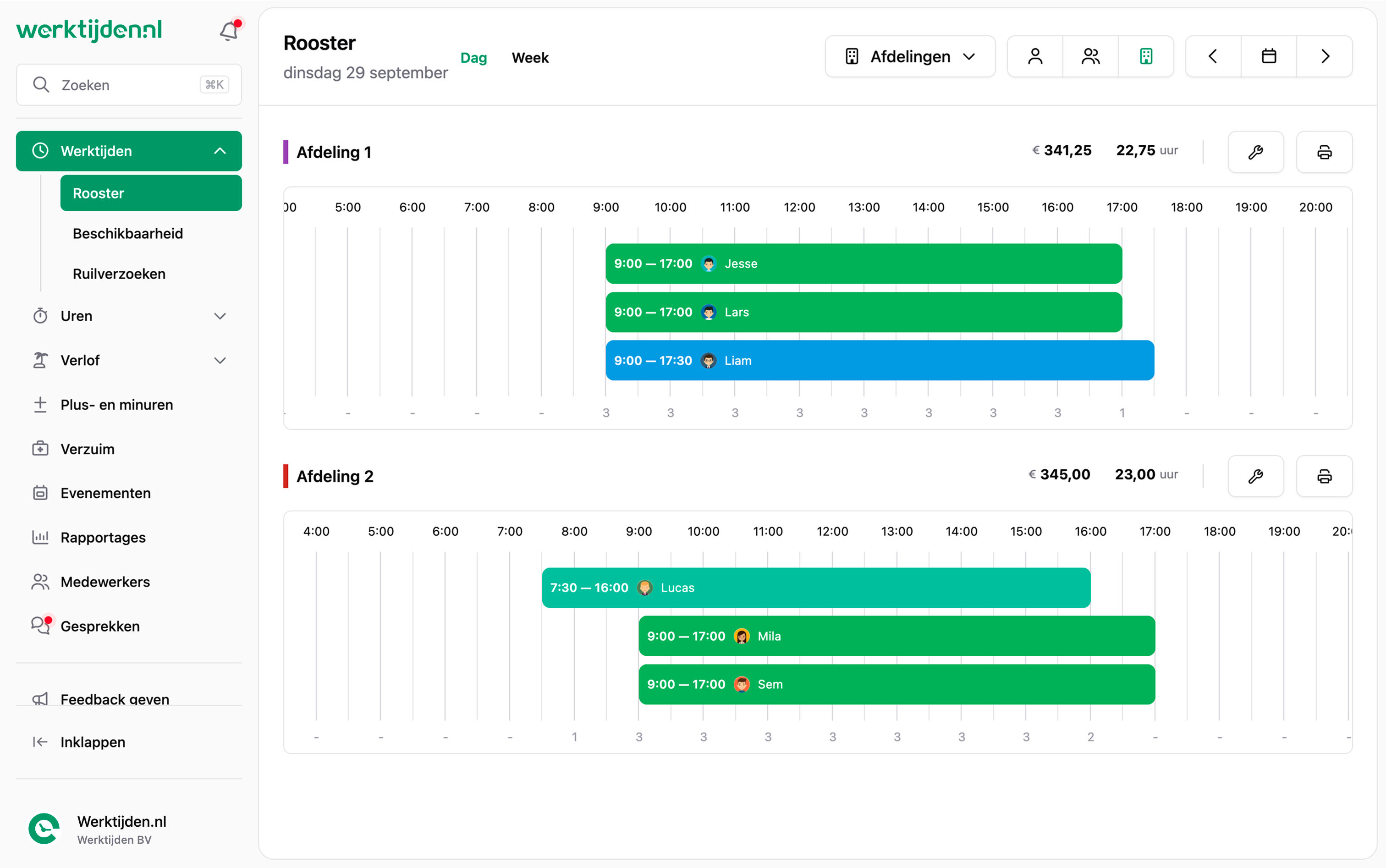1386x868 pixels.
Task: Click the plus-minus icon
Action: coord(40,405)
